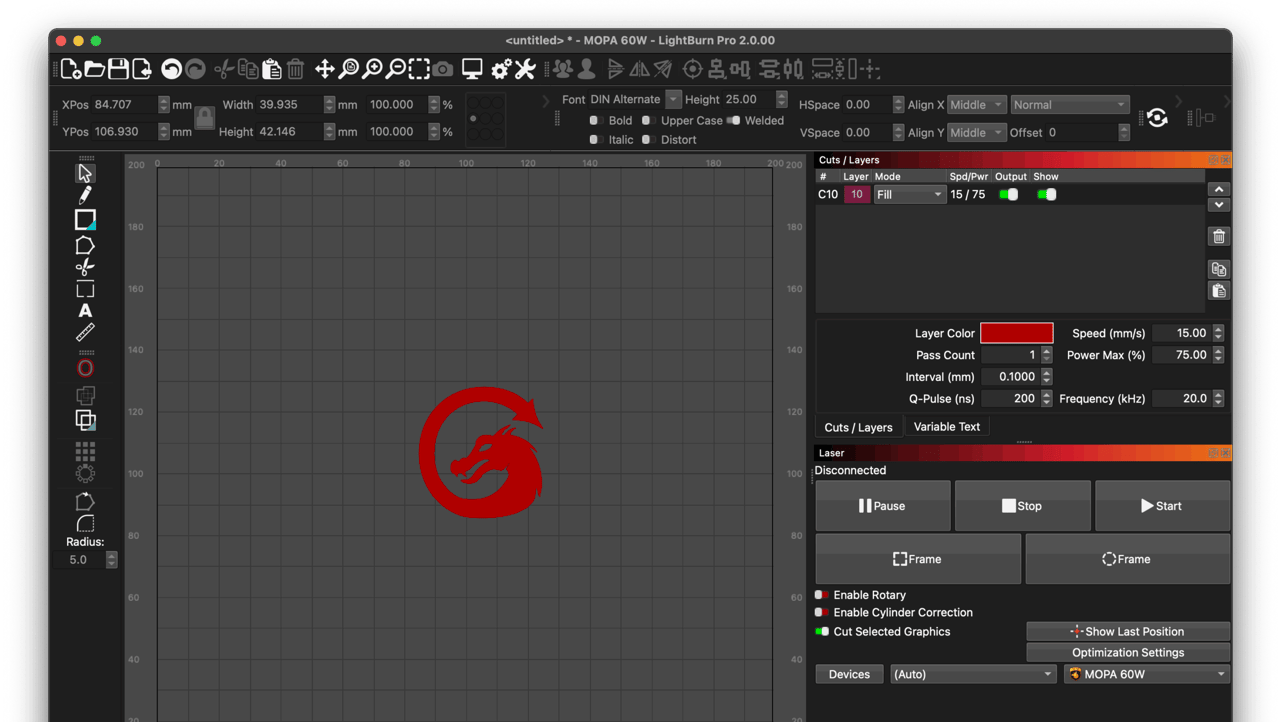Viewport: 1281px width, 722px height.
Task: Select the Cuts / Layers tab
Action: 858,427
